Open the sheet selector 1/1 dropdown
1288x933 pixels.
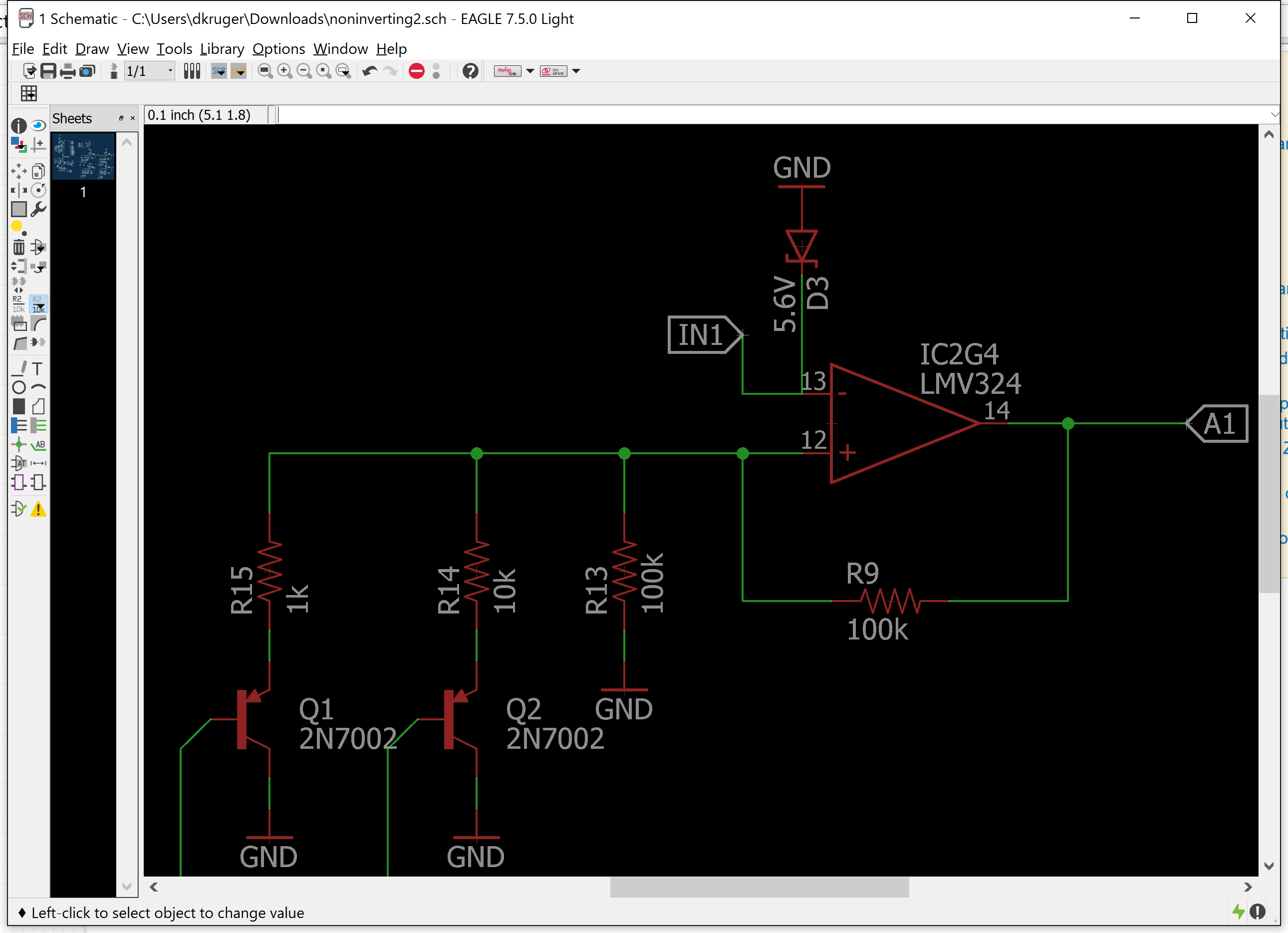(x=169, y=71)
